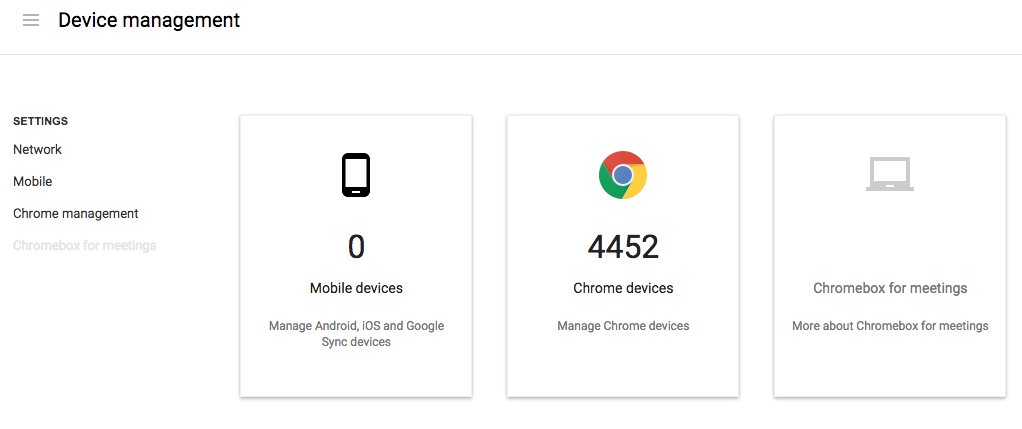
Task: Open Chrome management settings
Action: (x=76, y=213)
